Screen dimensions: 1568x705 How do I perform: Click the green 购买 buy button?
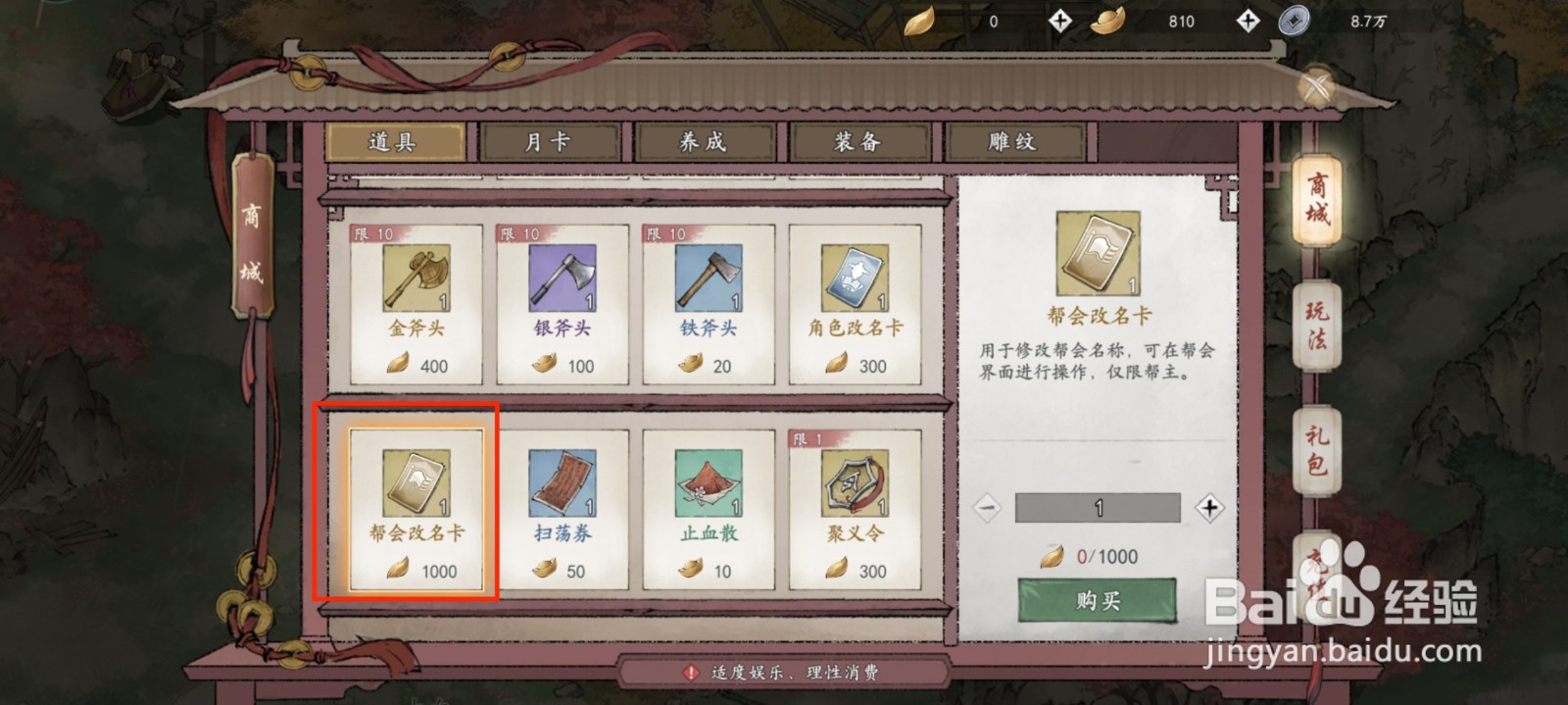[x=1098, y=600]
